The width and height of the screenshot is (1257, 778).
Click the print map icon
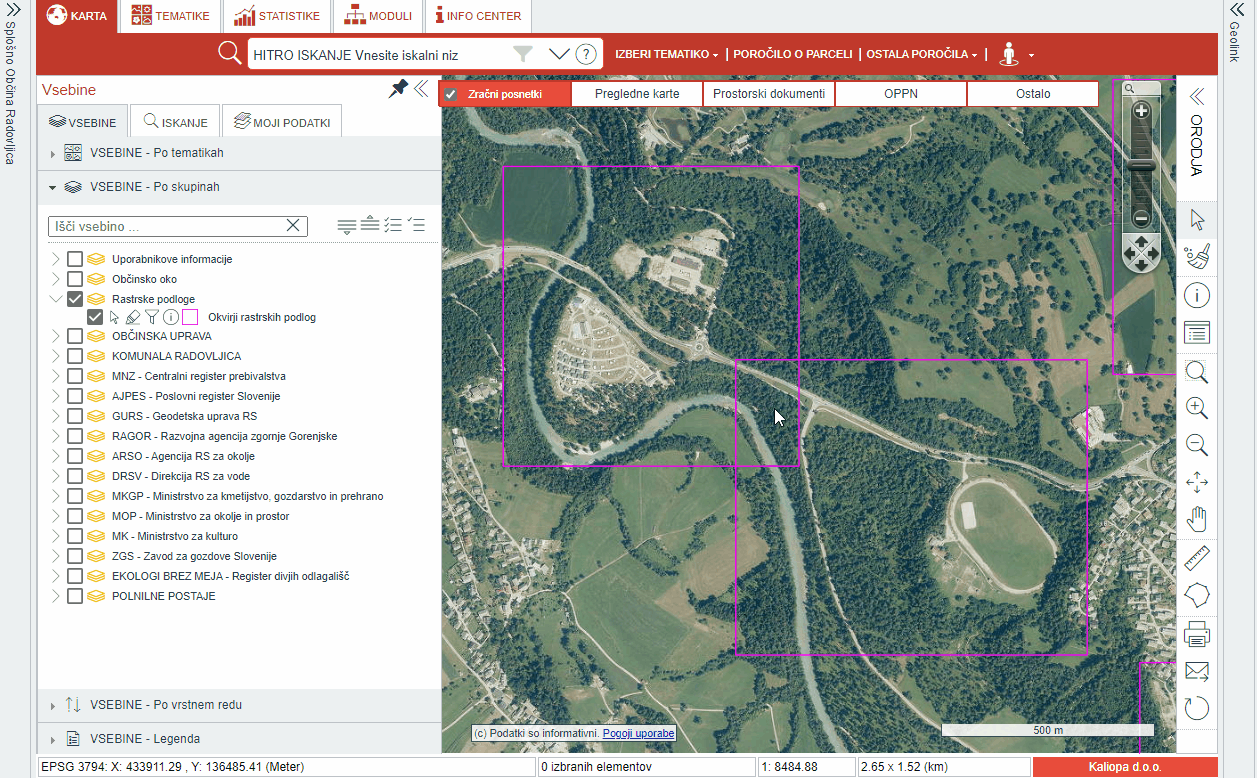coord(1197,633)
